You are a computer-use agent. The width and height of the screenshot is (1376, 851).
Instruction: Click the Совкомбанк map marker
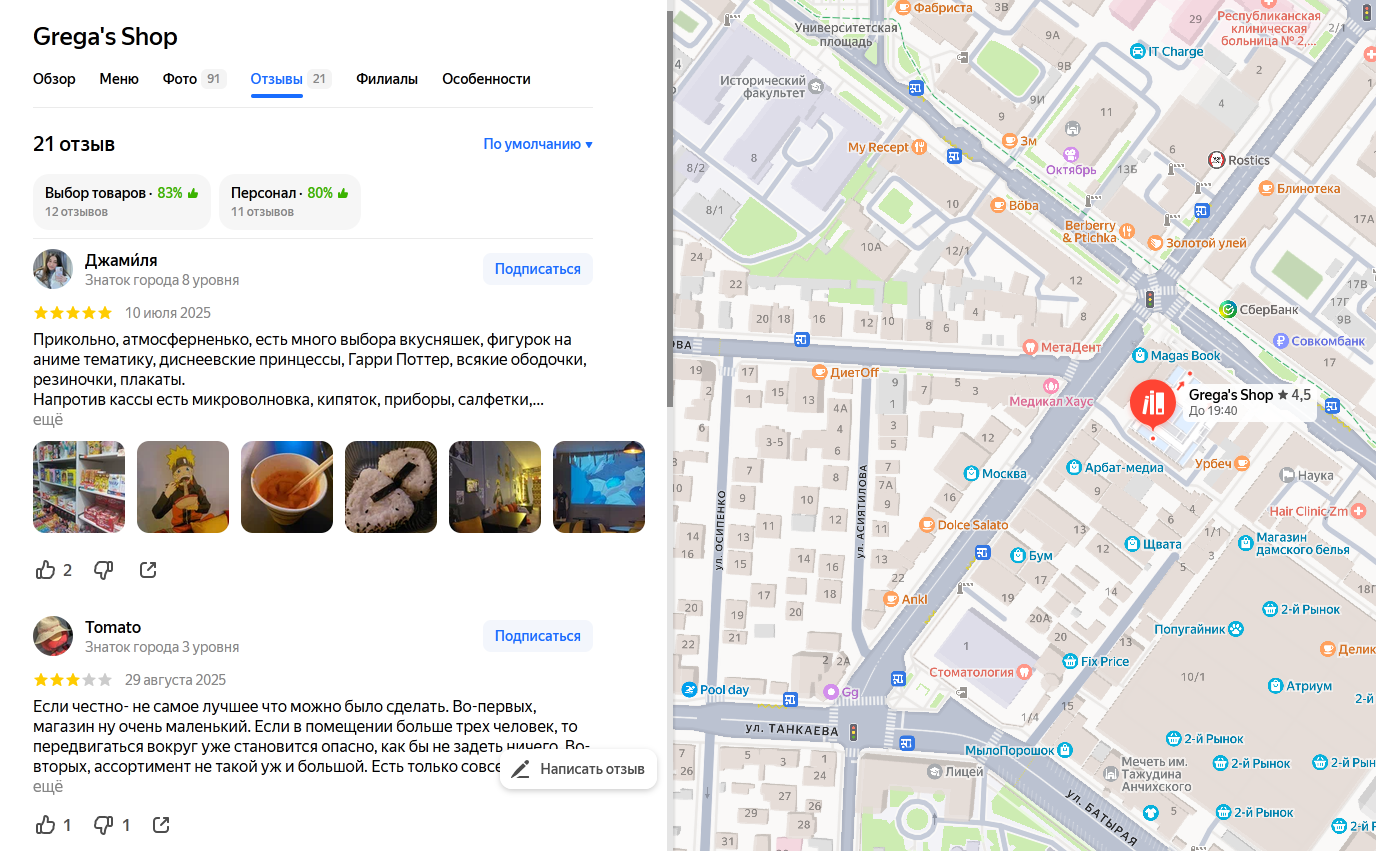tap(1280, 341)
